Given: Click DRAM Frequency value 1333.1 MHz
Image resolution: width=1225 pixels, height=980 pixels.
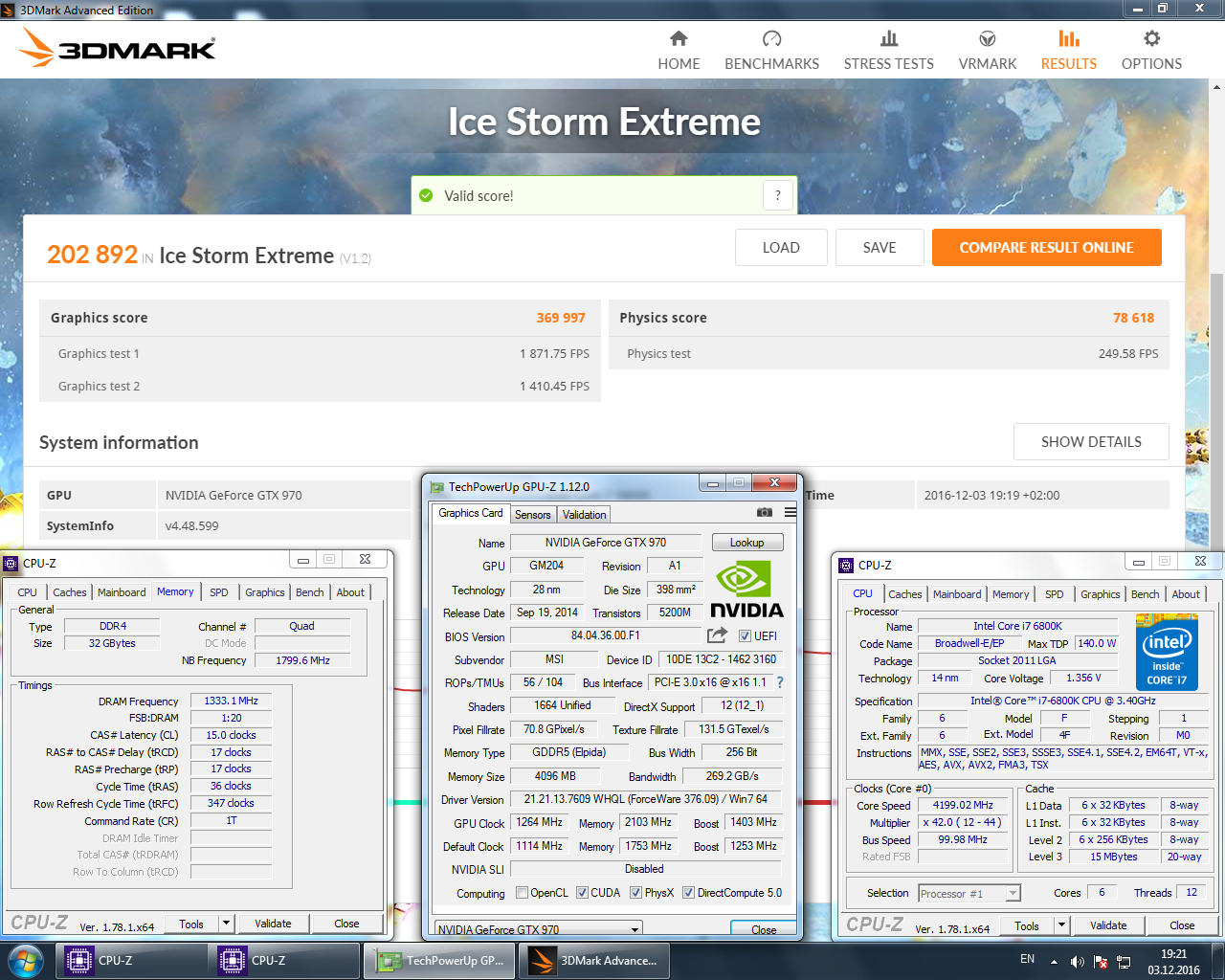Looking at the screenshot, I should point(231,701).
